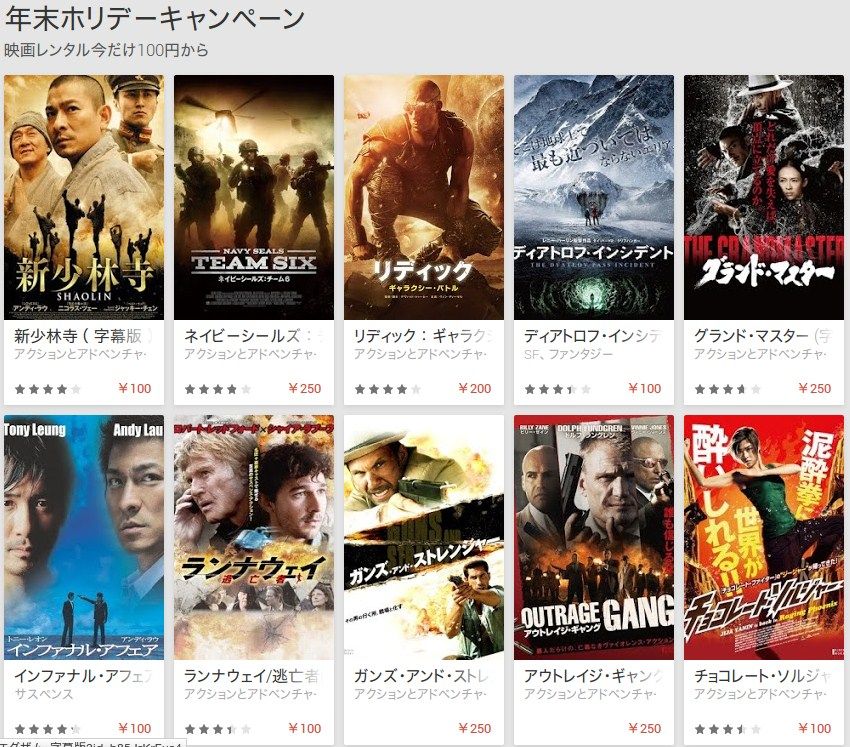Click the star rating under ランナウェイ/逃亡者
Viewport: 850px width, 747px height.
coord(218,729)
